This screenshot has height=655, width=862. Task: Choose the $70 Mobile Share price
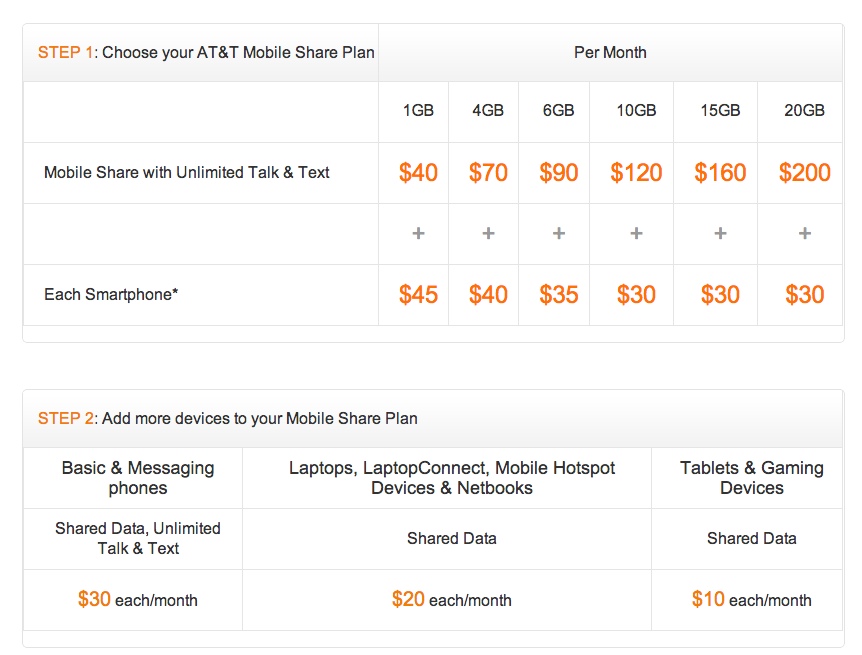488,172
